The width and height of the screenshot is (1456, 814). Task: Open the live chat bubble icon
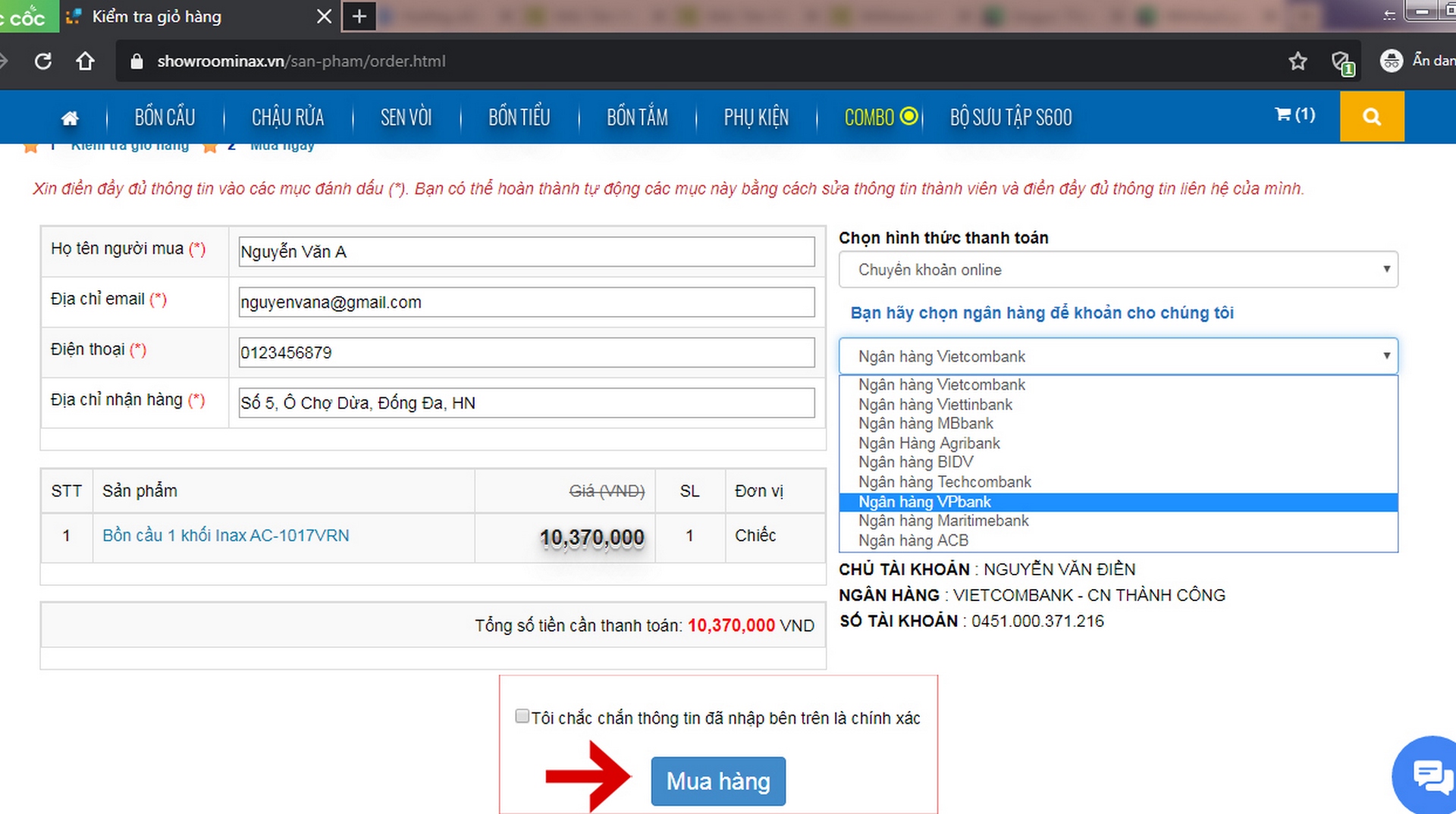(1430, 775)
